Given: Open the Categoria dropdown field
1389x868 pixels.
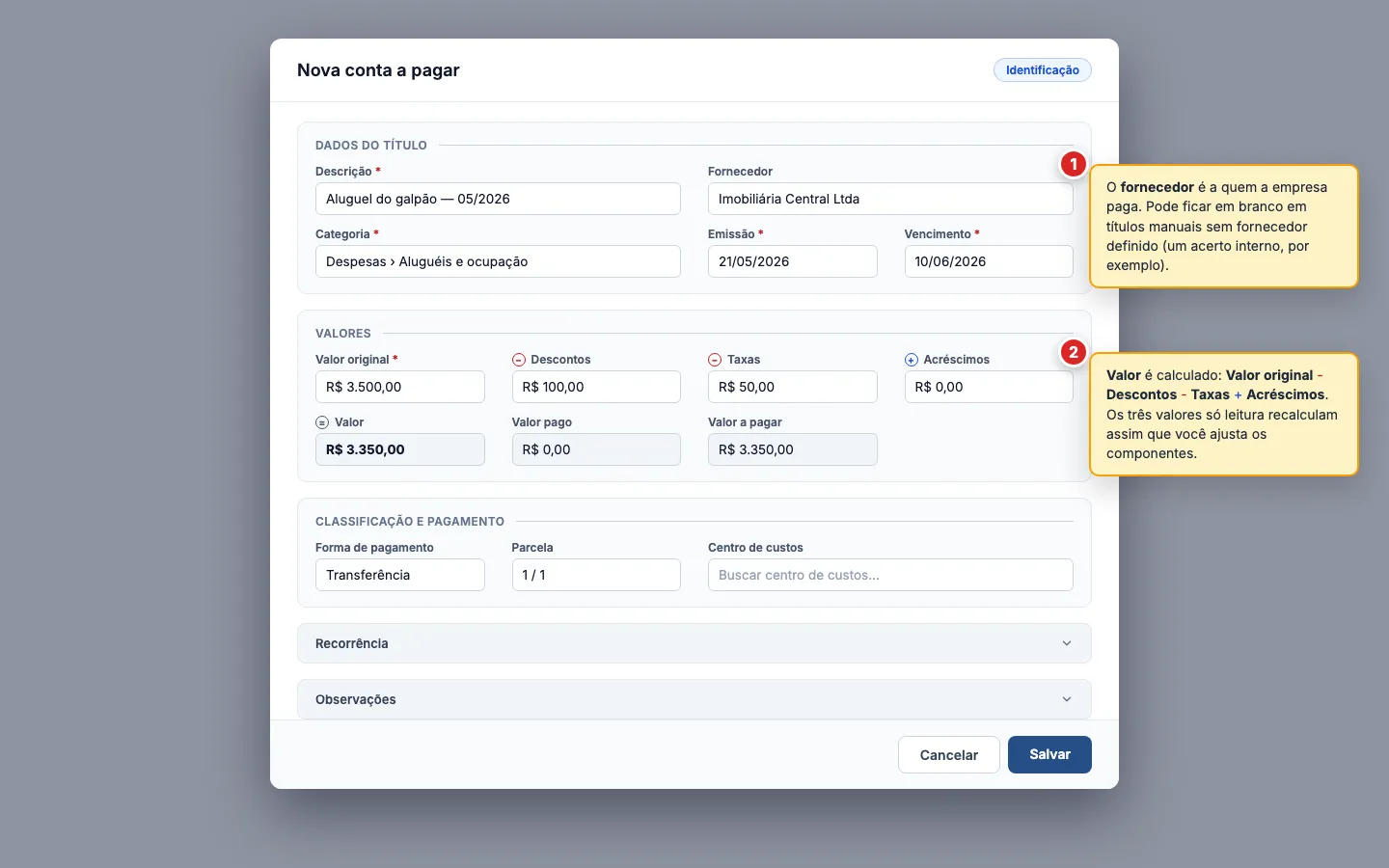Looking at the screenshot, I should pyautogui.click(x=498, y=261).
